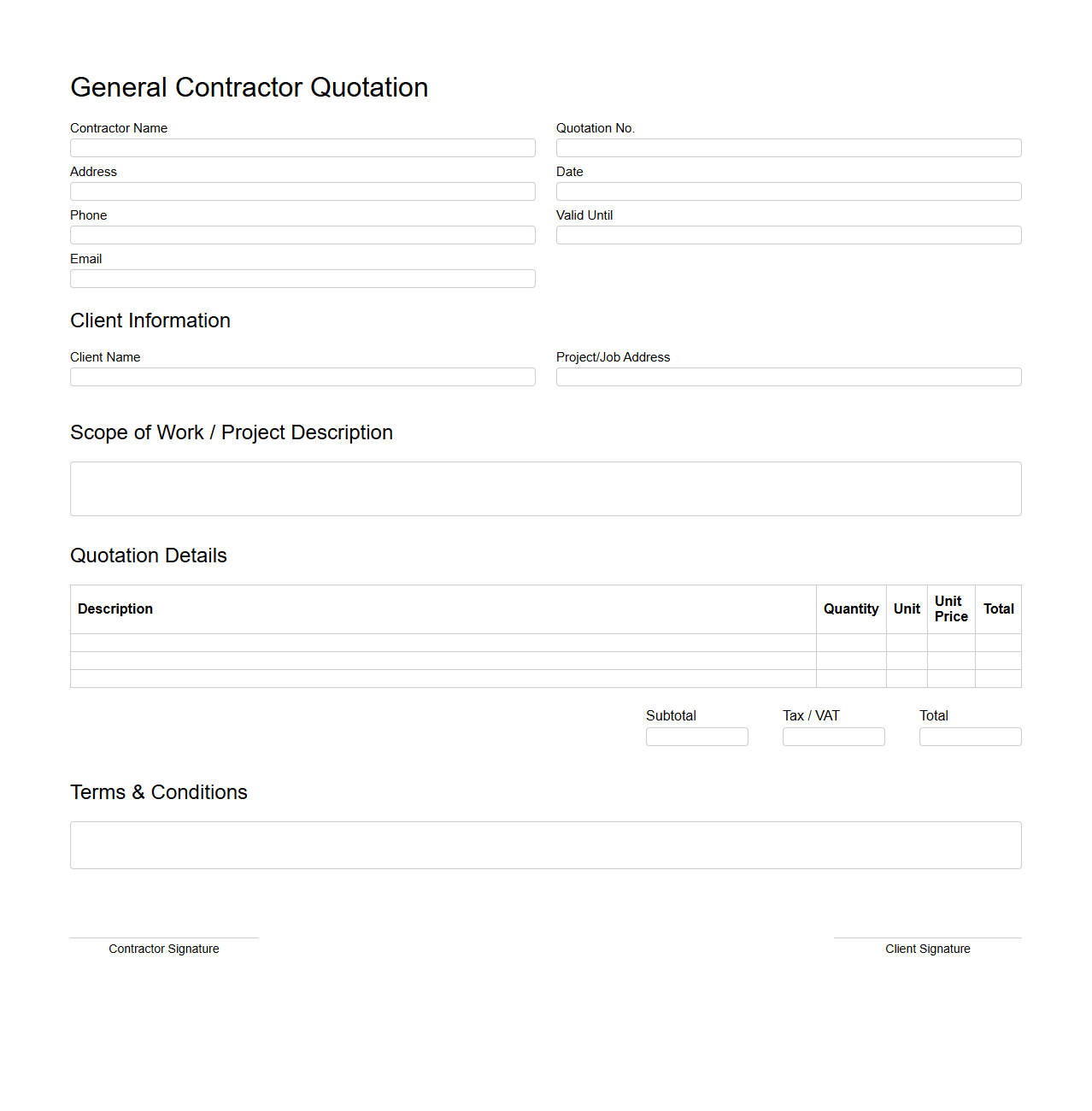
Task: Select the Phone number field
Action: click(302, 234)
